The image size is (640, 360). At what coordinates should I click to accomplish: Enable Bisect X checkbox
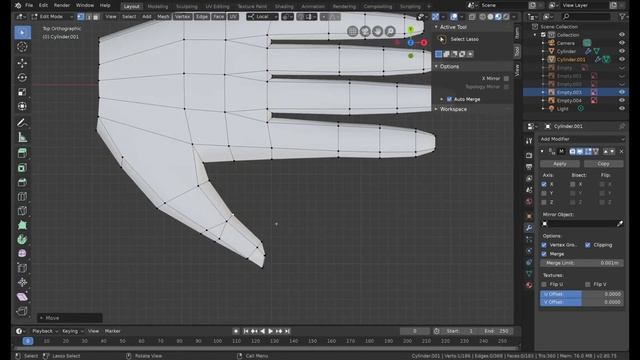pyautogui.click(x=573, y=184)
